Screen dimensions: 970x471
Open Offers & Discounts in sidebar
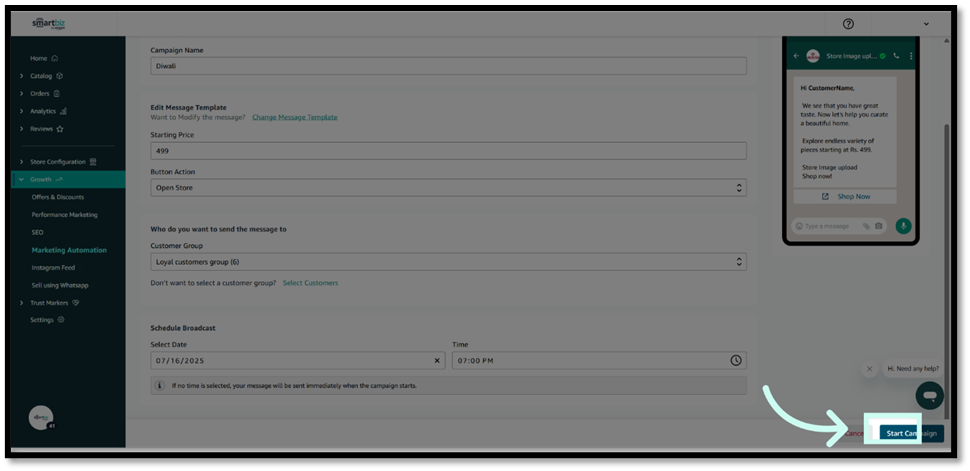point(58,197)
